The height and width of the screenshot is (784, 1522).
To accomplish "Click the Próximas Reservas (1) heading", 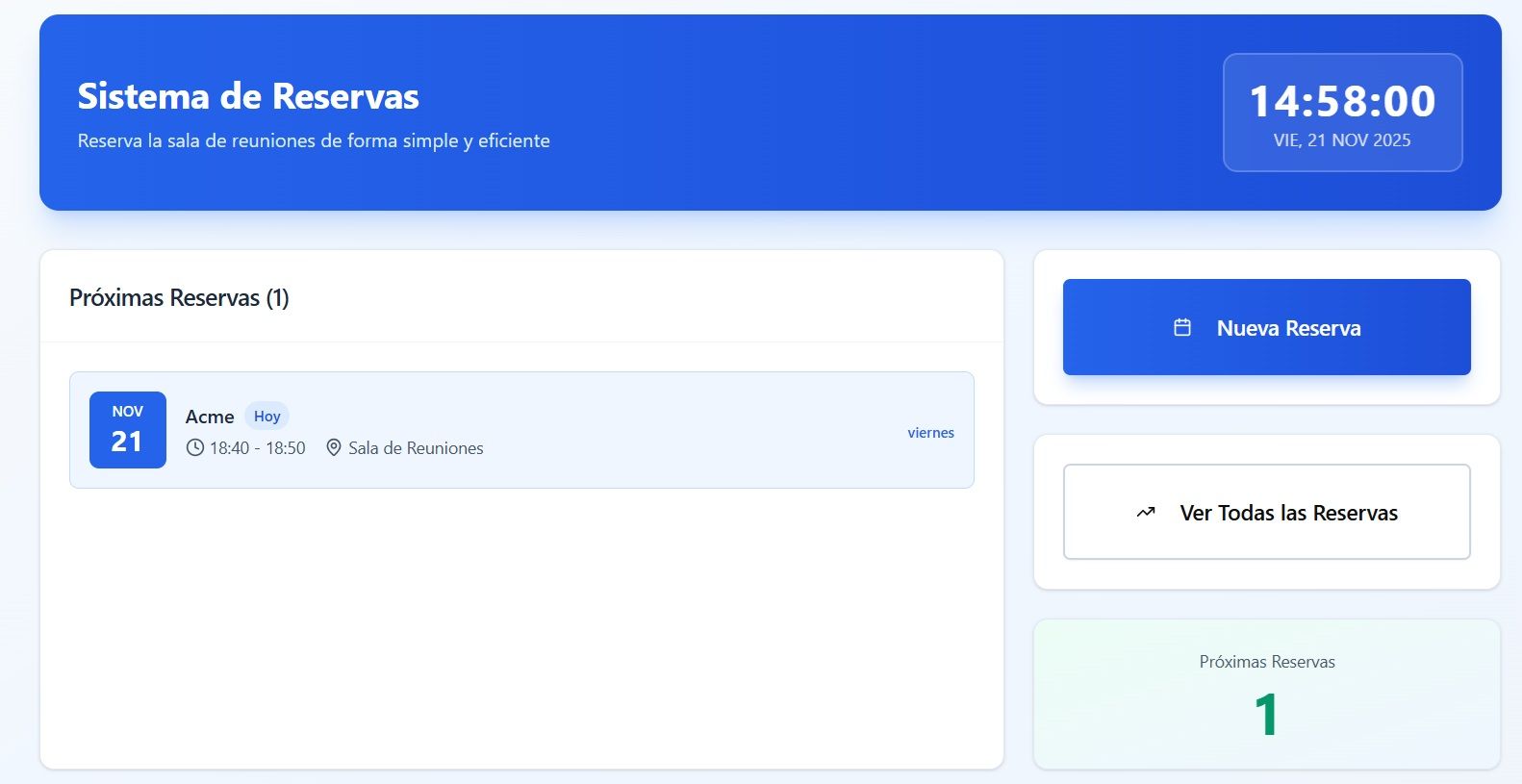I will 179,298.
